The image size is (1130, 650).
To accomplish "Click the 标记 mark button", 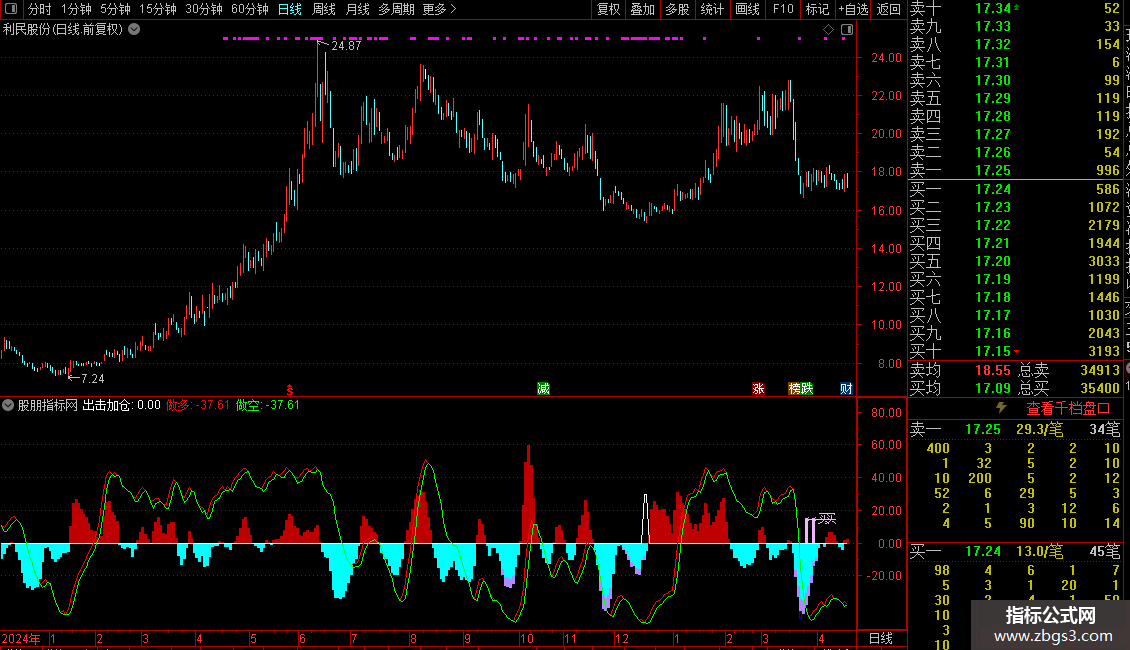I will [x=817, y=9].
